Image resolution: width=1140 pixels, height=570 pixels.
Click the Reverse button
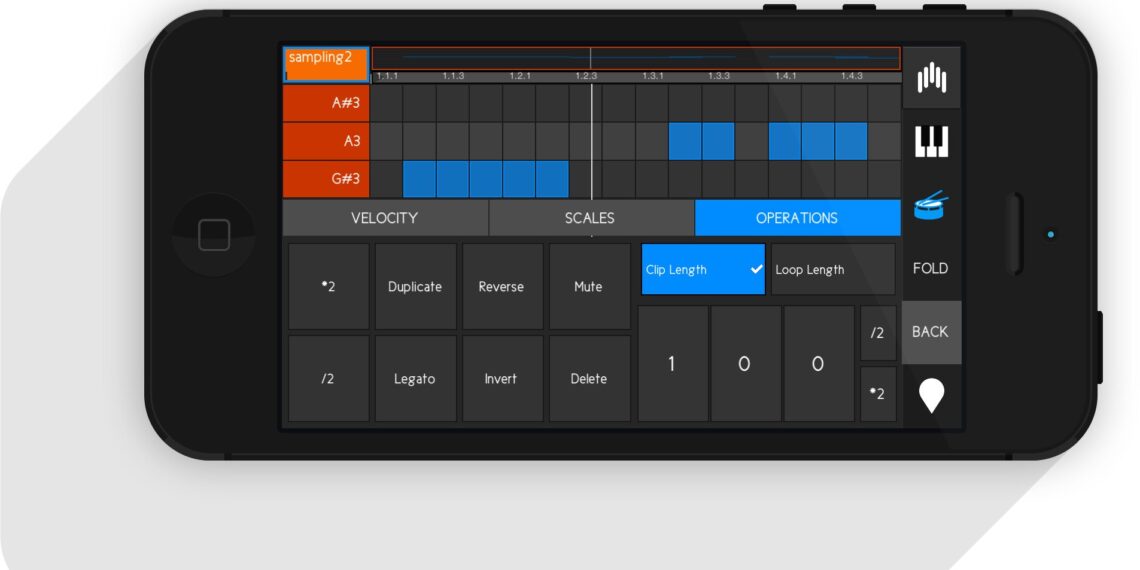[501, 287]
